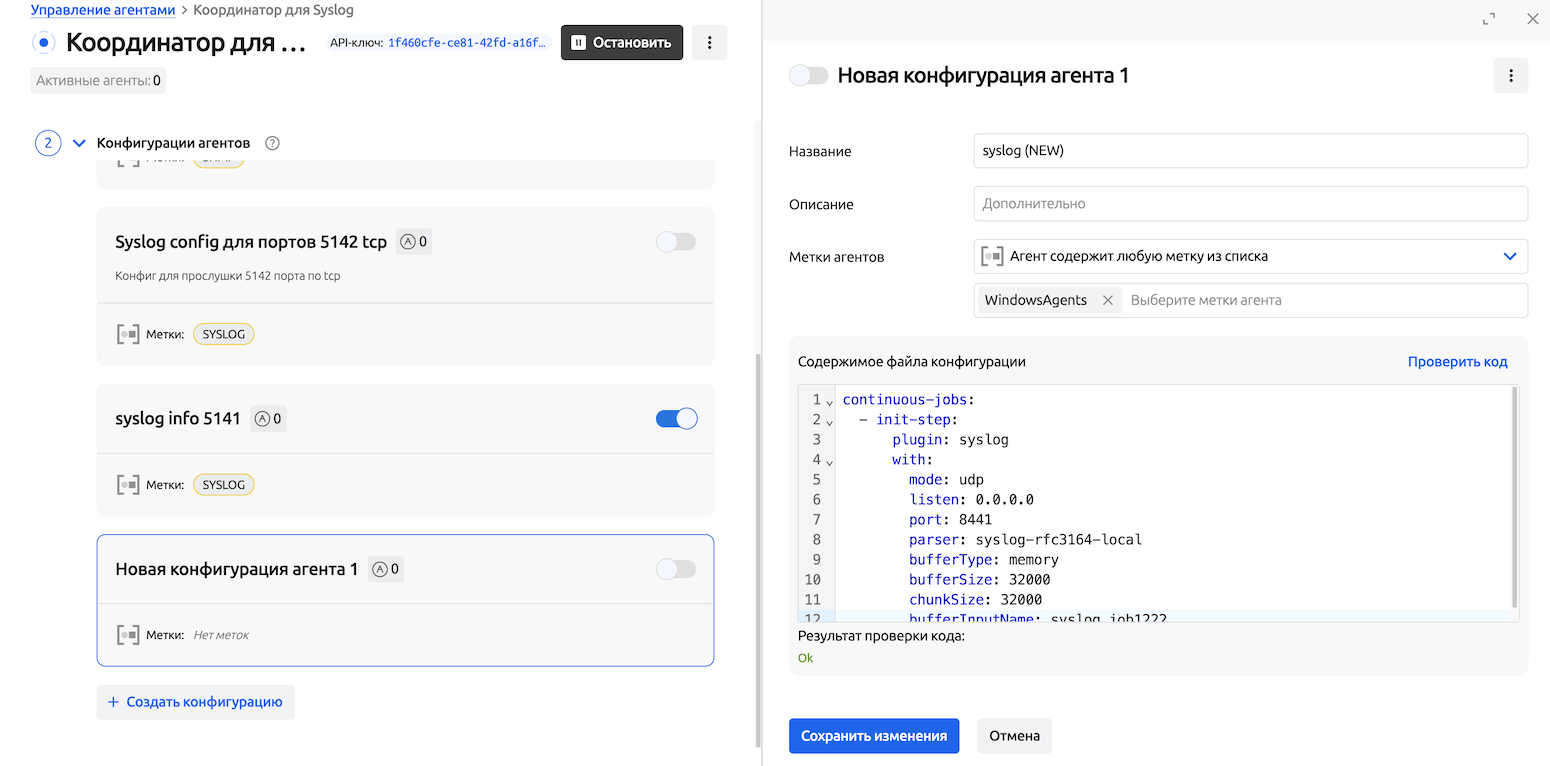
Task: Click Проверить код link
Action: (1457, 362)
